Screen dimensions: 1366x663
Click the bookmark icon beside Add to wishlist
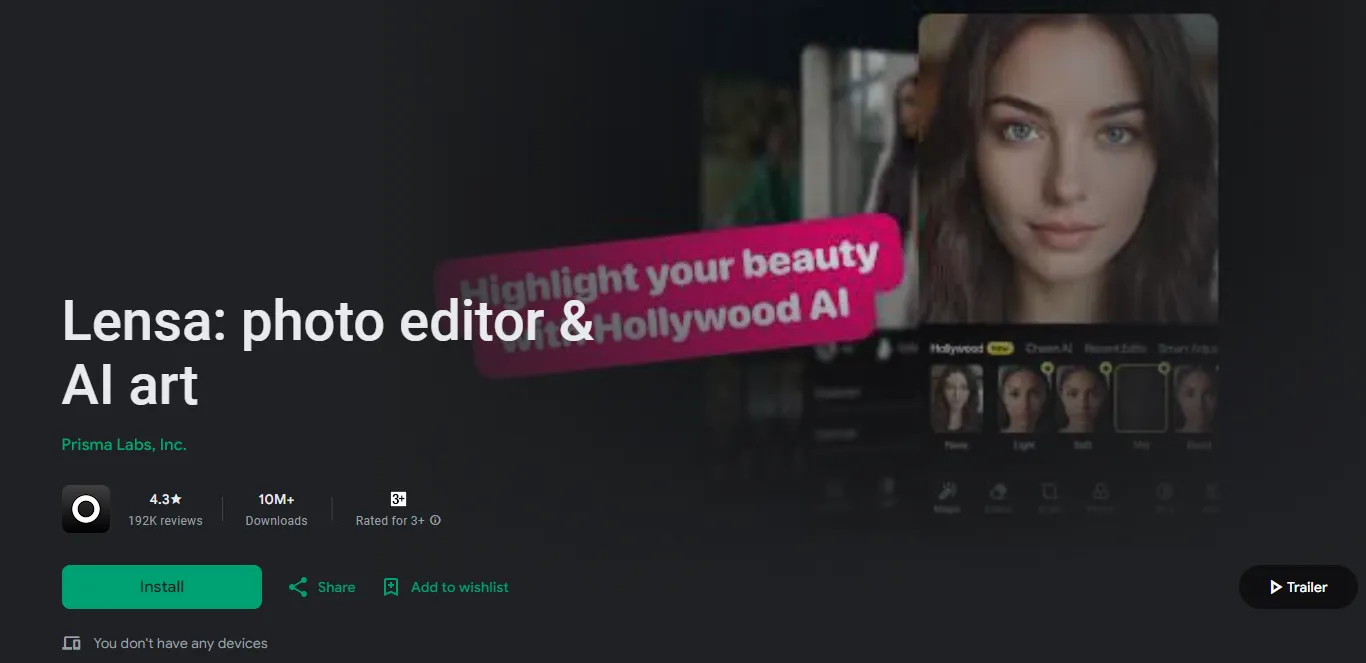tap(391, 586)
